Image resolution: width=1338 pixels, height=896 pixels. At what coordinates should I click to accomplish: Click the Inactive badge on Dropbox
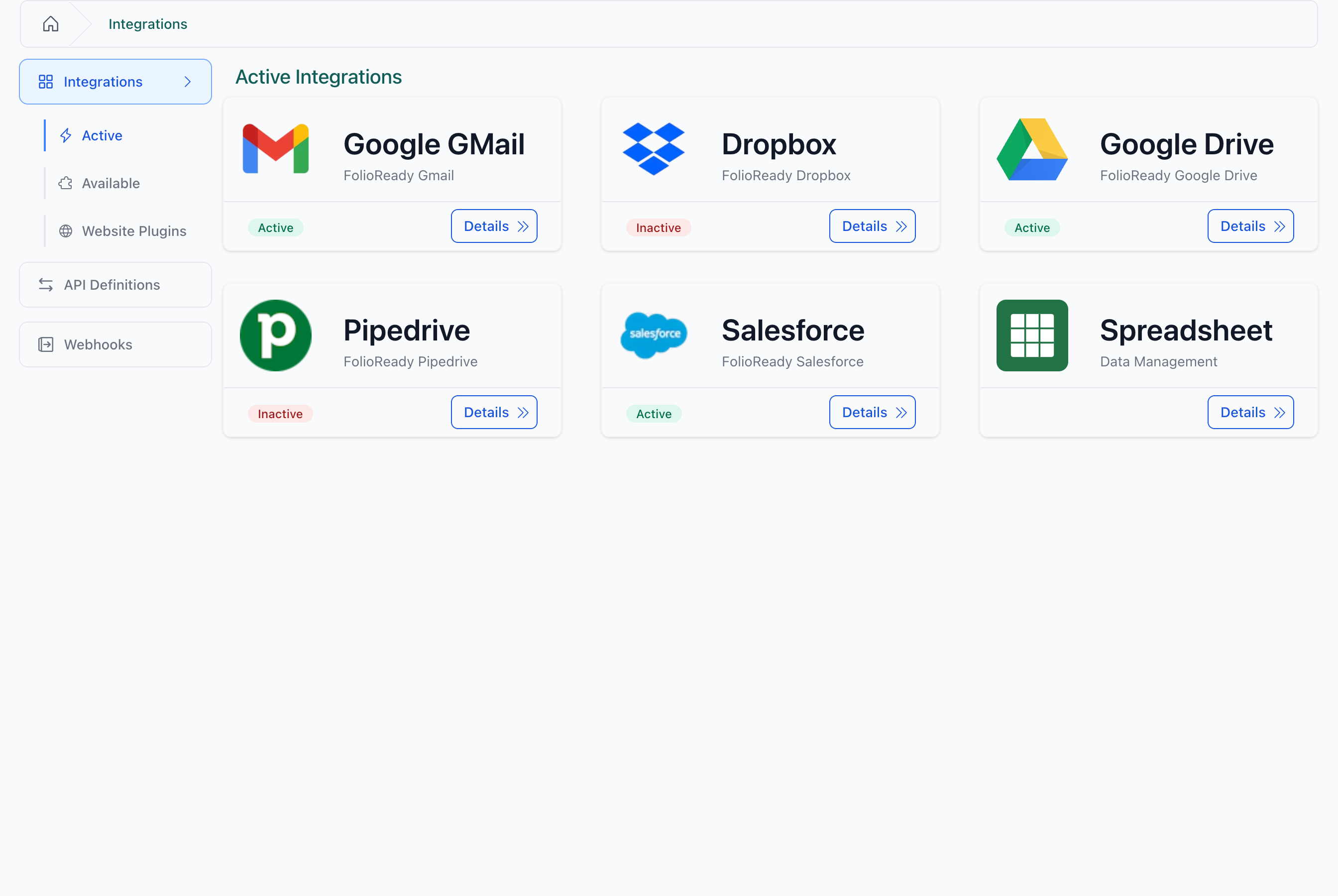(658, 227)
